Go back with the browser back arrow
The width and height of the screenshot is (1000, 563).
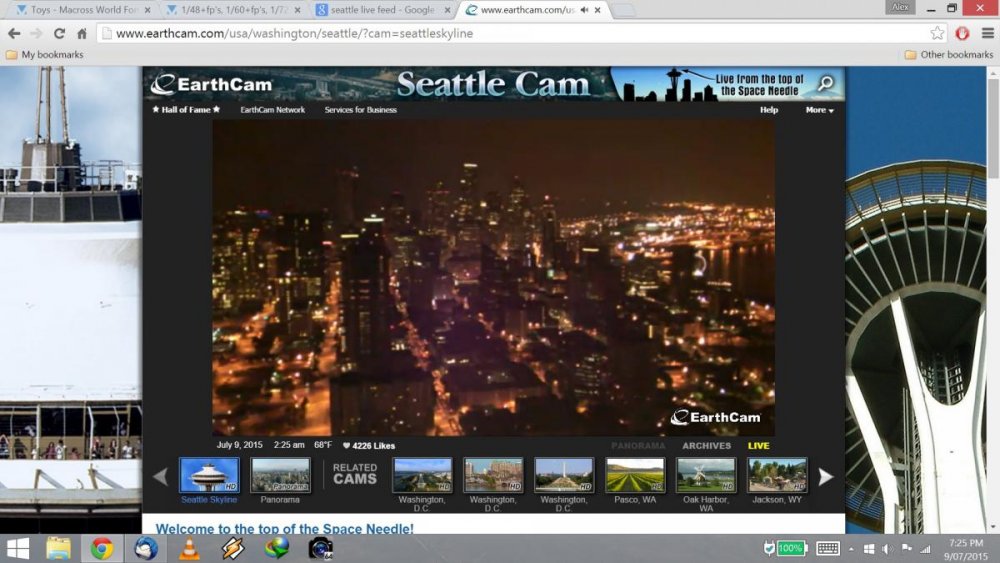pyautogui.click(x=14, y=33)
